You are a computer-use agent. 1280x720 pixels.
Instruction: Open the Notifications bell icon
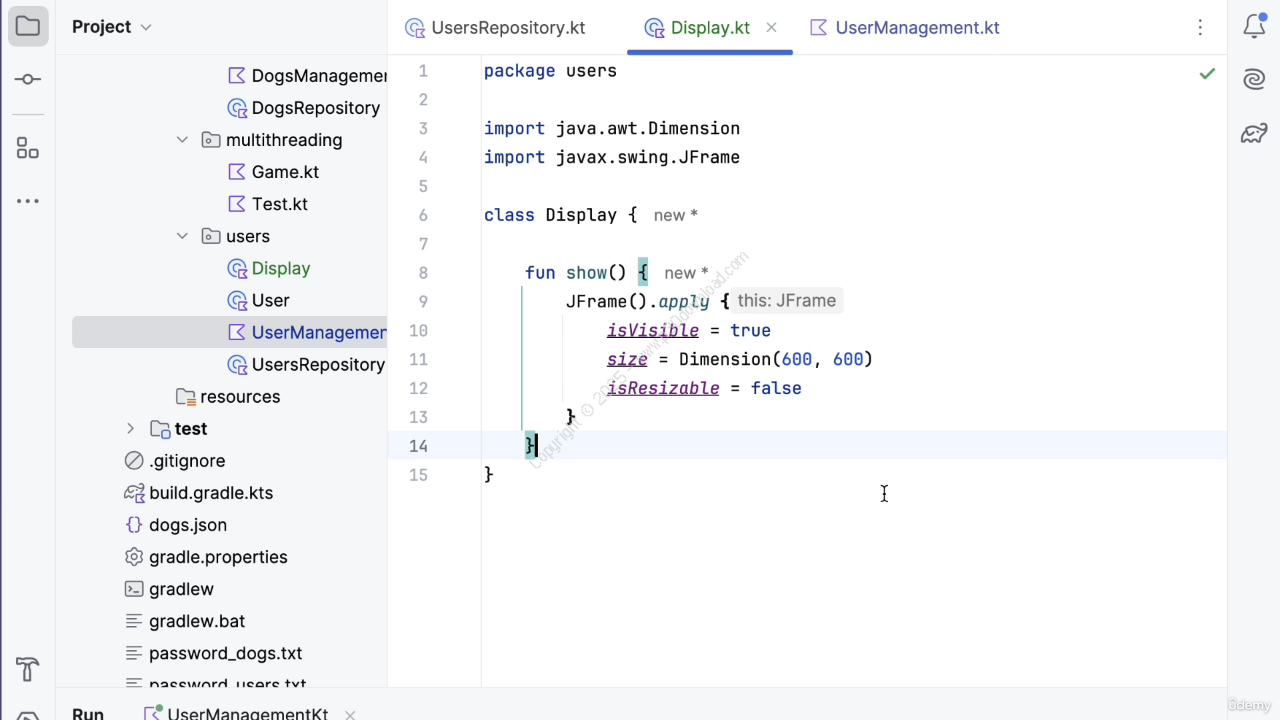point(1254,27)
